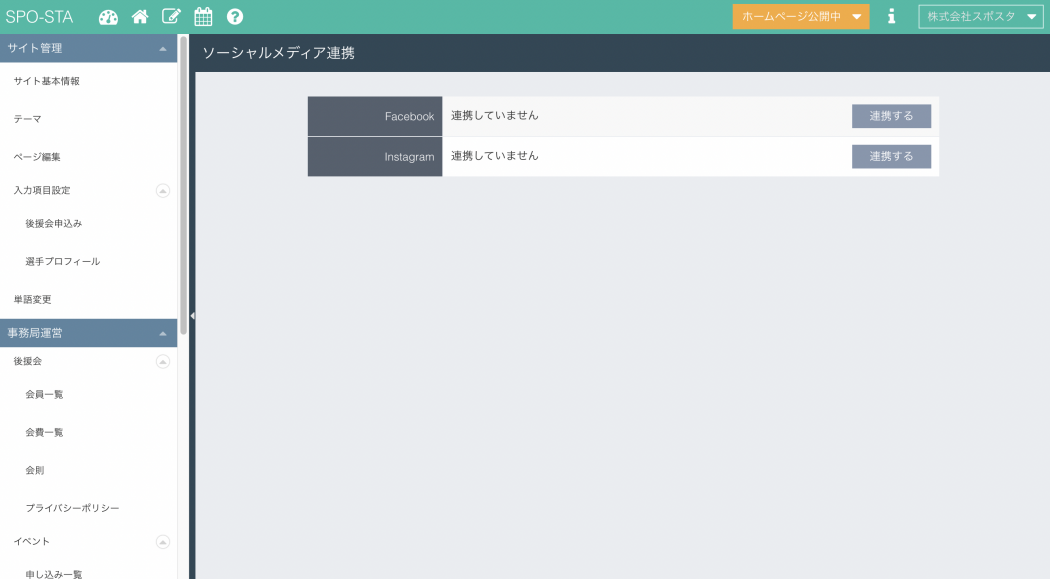1050x579 pixels.
Task: Collapse the 入力項目設定 submenu
Action: (x=163, y=190)
